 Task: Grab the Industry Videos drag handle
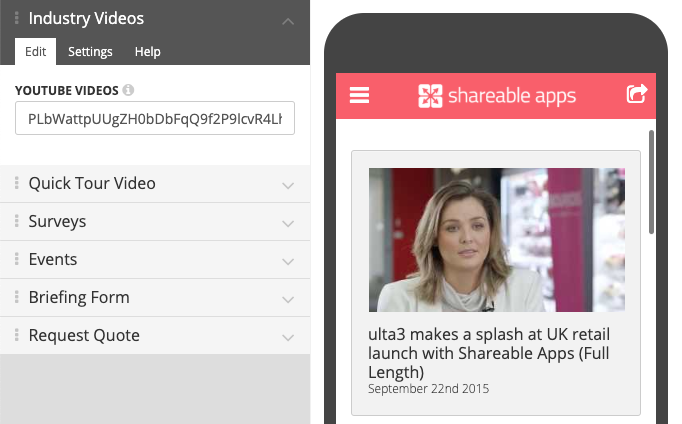17,18
